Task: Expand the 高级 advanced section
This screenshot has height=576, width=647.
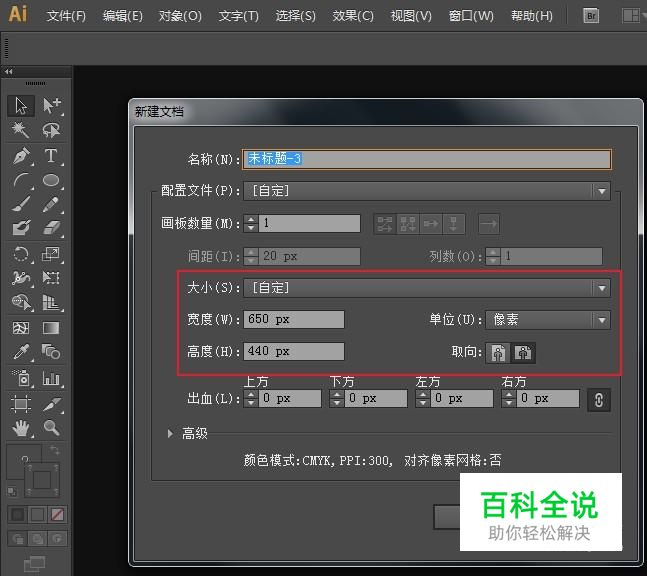Action: tap(170, 433)
